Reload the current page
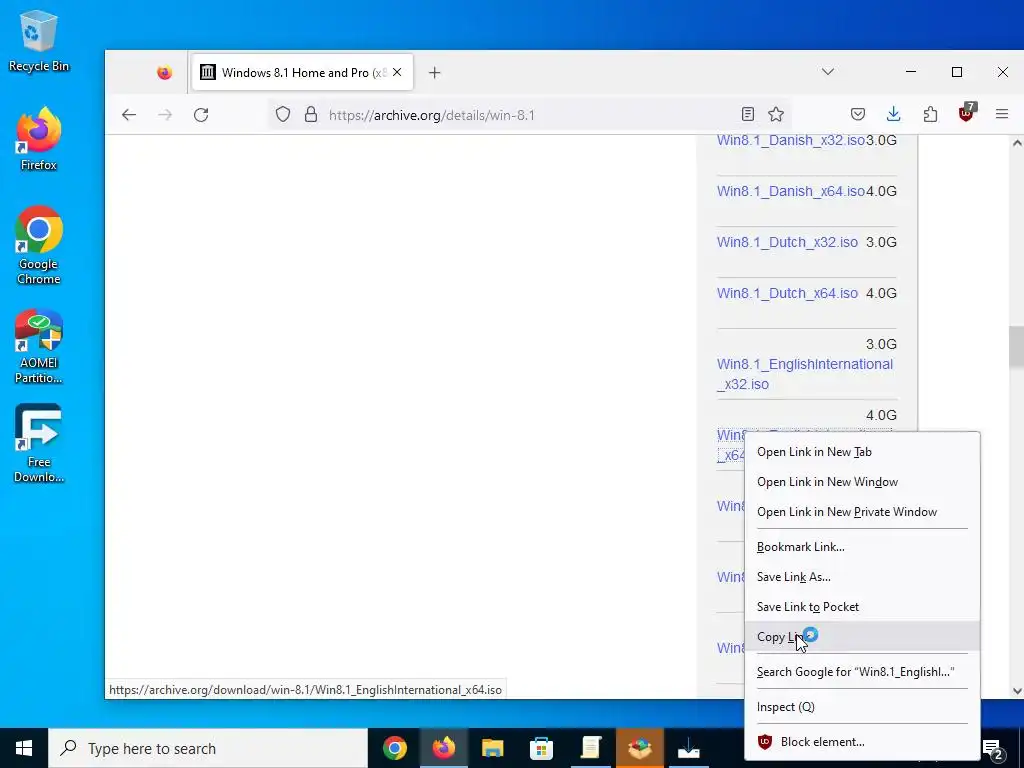The image size is (1024, 768). (x=201, y=115)
